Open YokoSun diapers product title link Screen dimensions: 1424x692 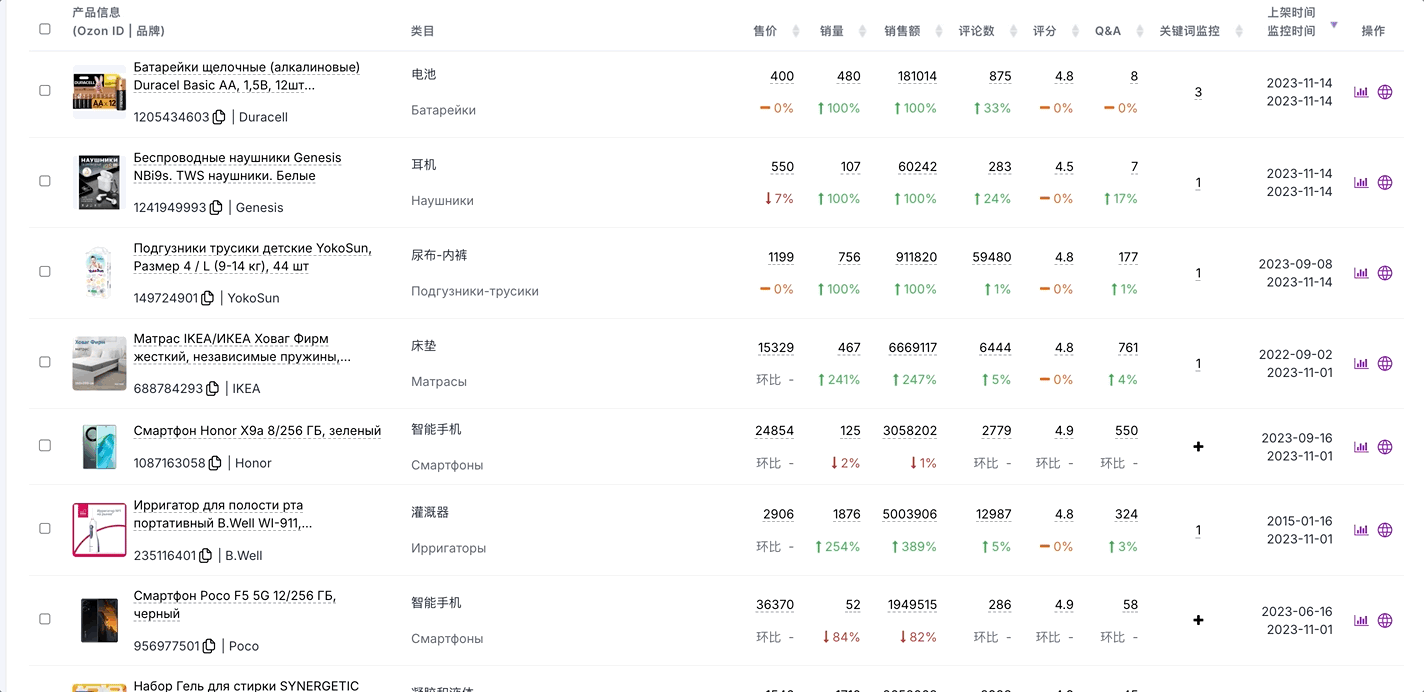[x=252, y=257]
